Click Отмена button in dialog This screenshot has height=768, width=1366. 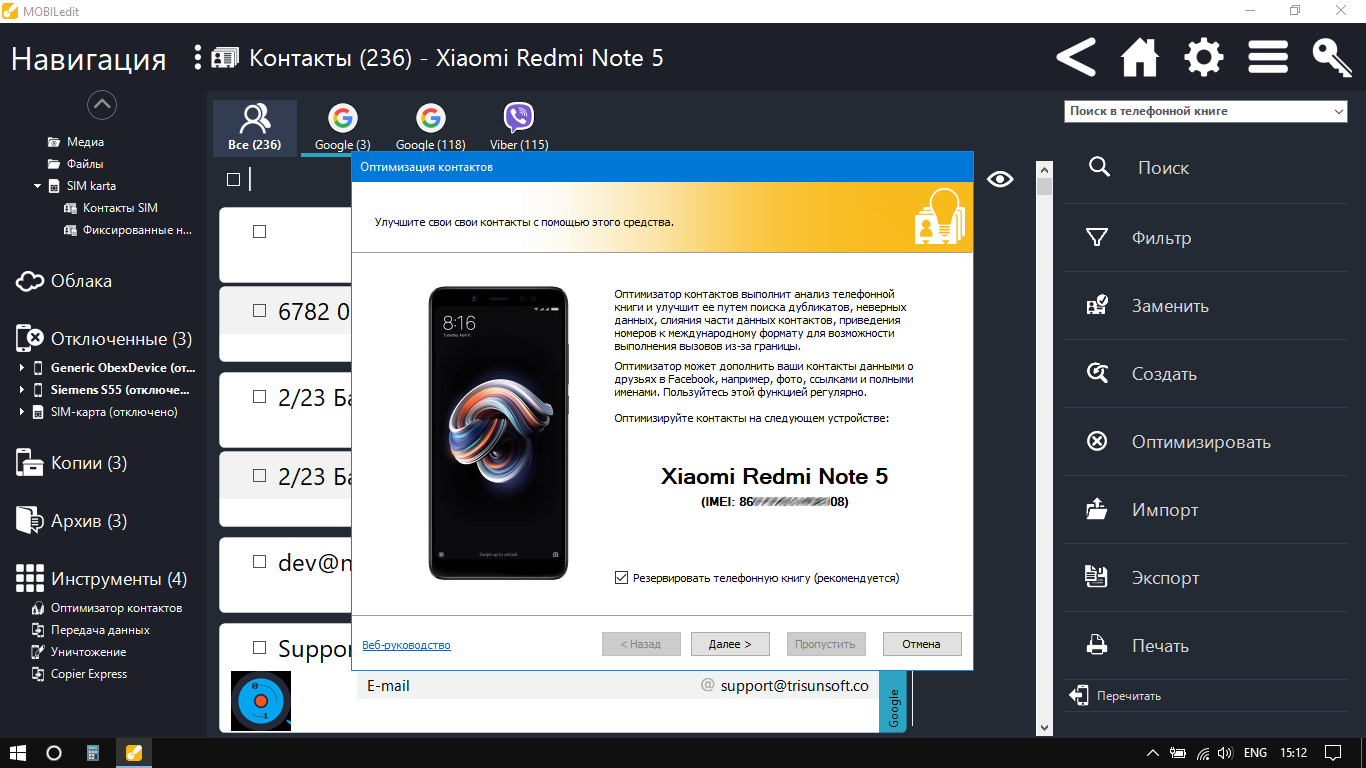click(922, 644)
